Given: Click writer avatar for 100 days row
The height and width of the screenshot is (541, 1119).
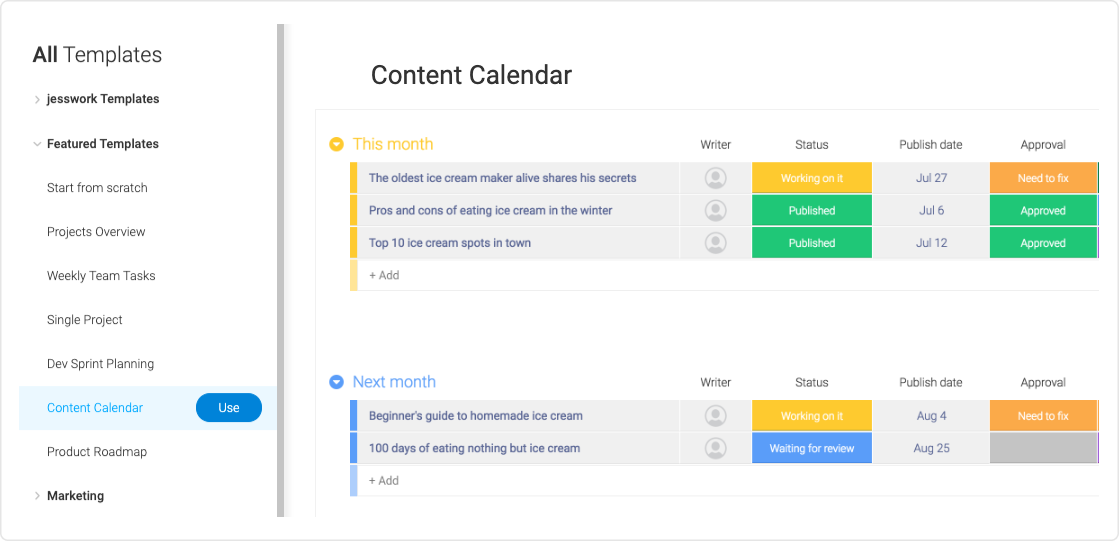Looking at the screenshot, I should [715, 448].
